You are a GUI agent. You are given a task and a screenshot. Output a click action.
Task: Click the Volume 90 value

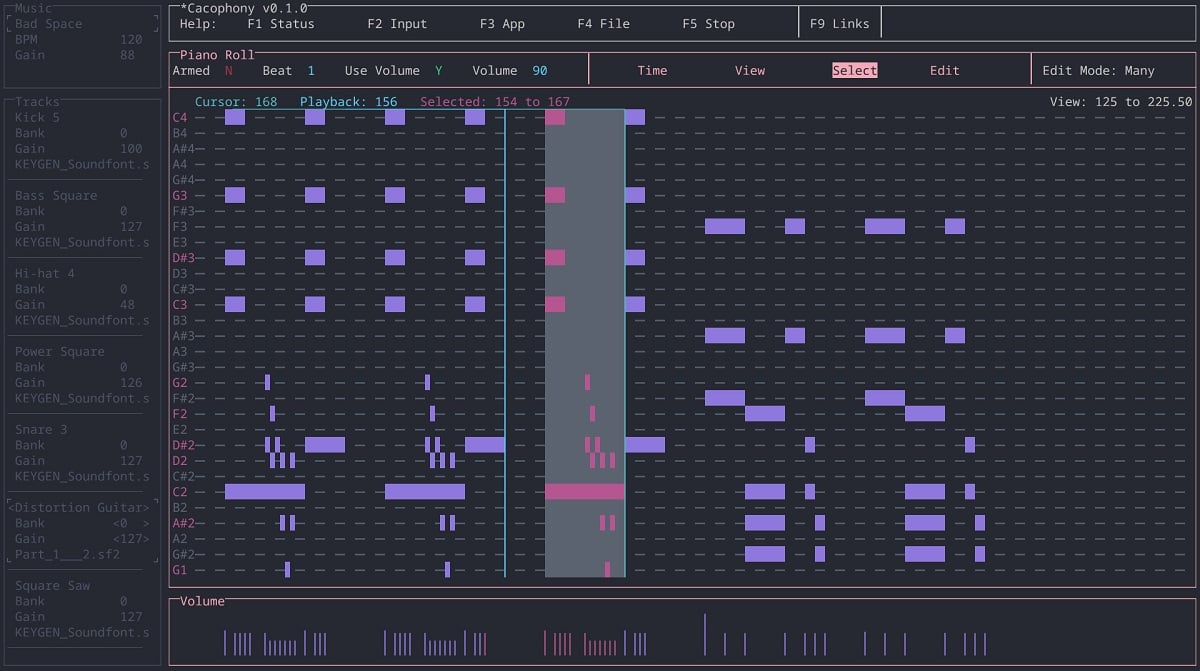[539, 71]
